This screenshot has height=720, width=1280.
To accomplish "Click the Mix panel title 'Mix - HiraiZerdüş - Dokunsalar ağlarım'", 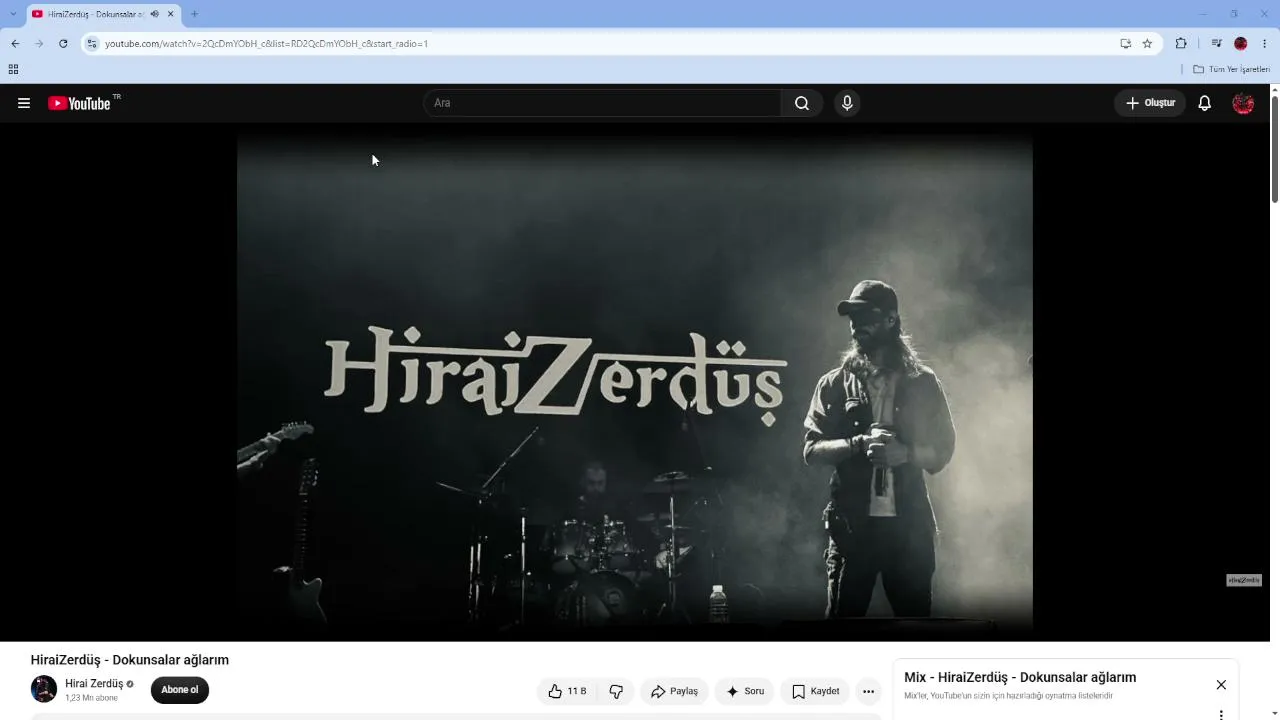I will pos(1020,677).
